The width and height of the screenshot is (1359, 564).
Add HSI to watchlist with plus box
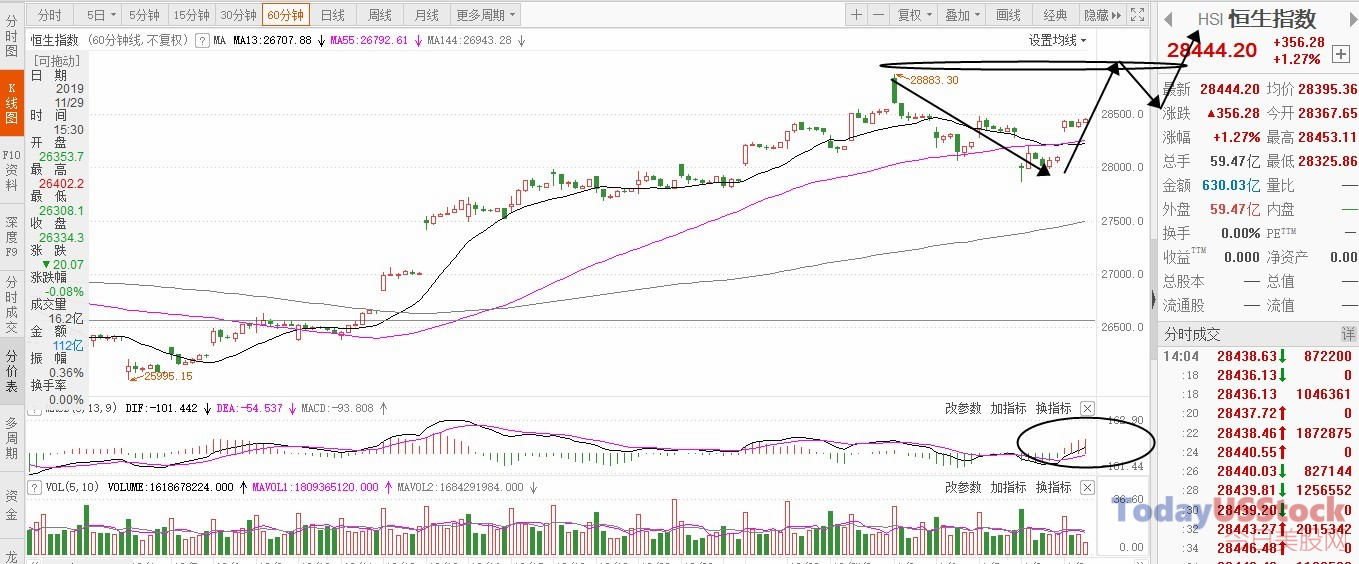(1340, 53)
